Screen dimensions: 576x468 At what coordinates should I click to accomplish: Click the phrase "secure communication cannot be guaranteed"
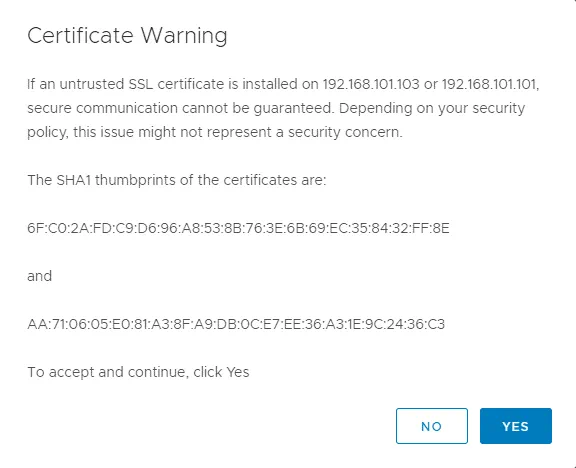tap(180, 108)
